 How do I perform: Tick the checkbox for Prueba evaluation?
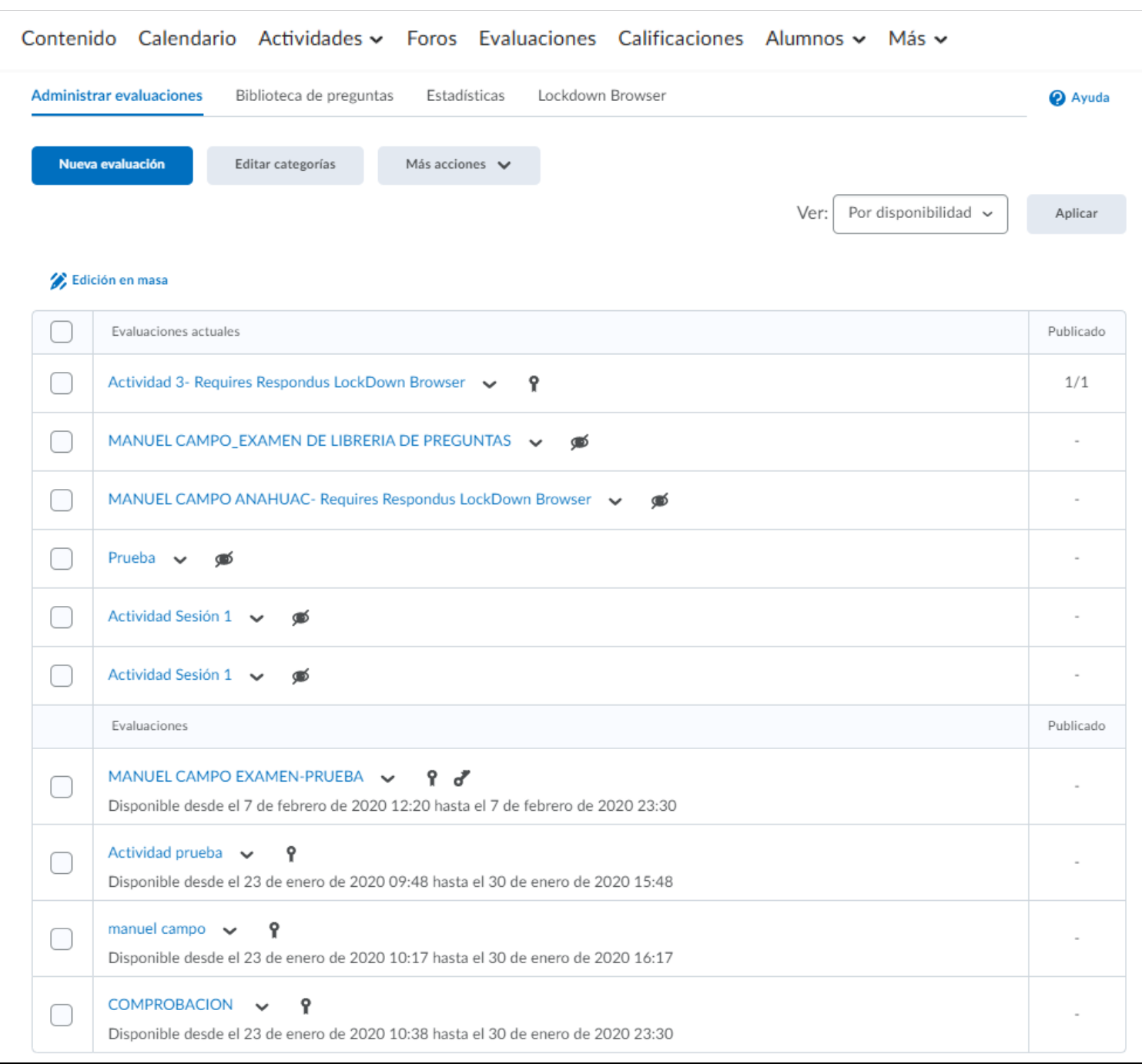tap(62, 558)
